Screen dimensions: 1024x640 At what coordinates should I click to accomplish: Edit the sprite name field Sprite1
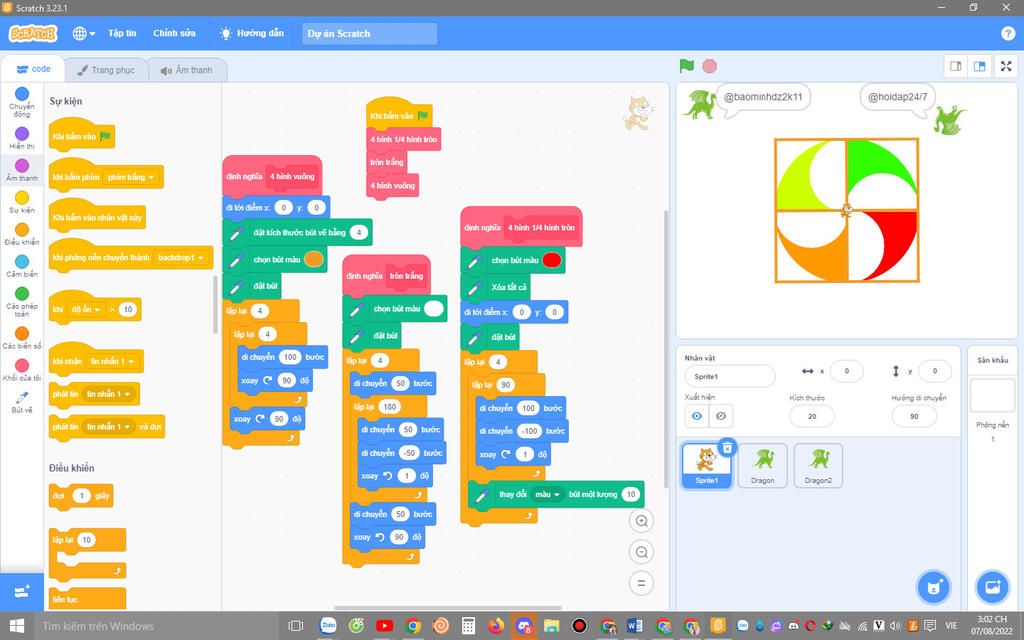click(x=729, y=377)
